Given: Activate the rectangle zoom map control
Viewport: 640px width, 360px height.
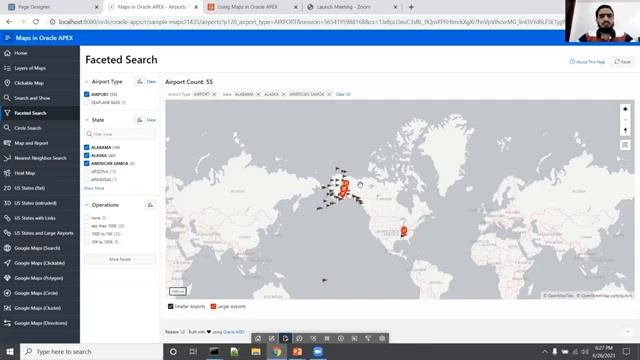Looking at the screenshot, I should [x=625, y=145].
